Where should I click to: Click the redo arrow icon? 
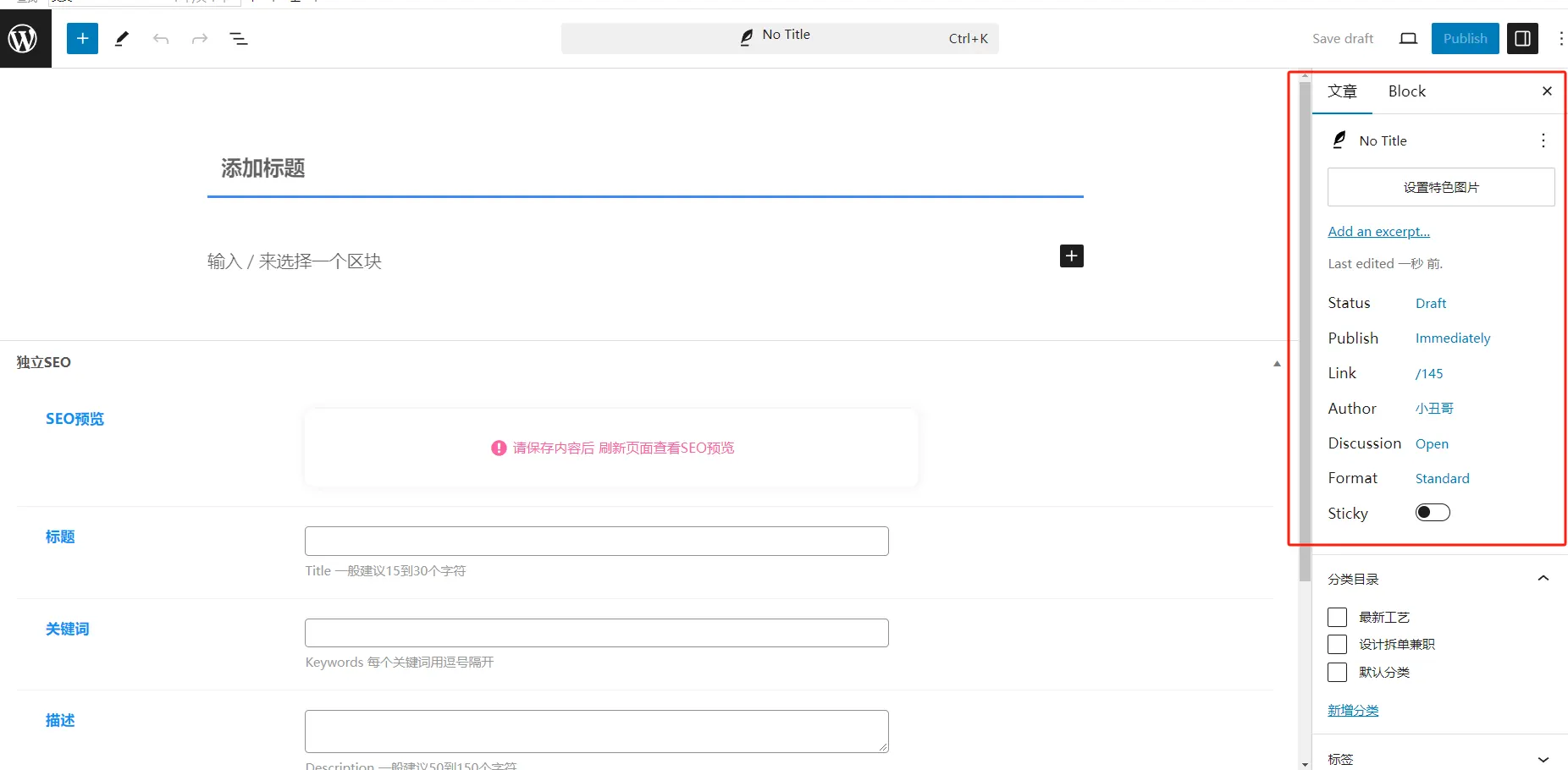click(x=200, y=39)
